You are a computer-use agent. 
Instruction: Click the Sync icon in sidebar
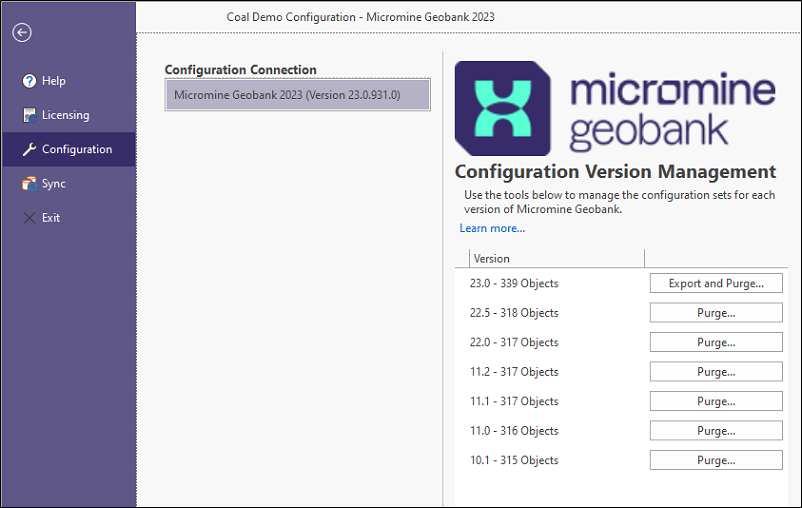(29, 184)
